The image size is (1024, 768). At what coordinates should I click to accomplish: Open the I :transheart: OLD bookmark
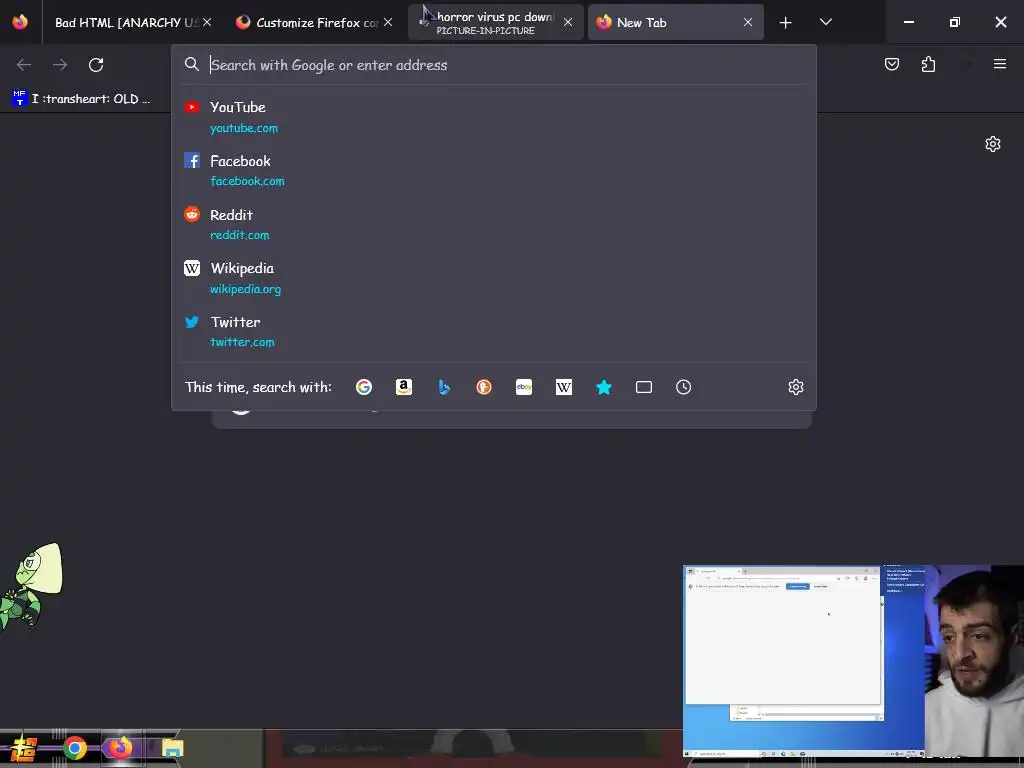pyautogui.click(x=82, y=99)
